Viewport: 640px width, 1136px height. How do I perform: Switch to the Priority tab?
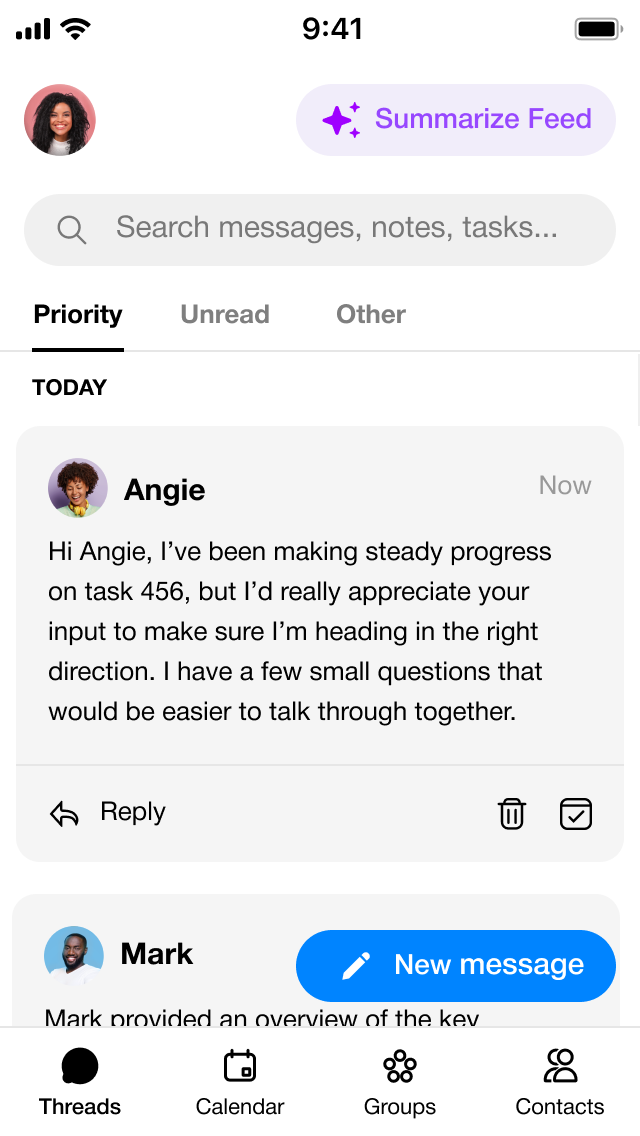tap(78, 315)
